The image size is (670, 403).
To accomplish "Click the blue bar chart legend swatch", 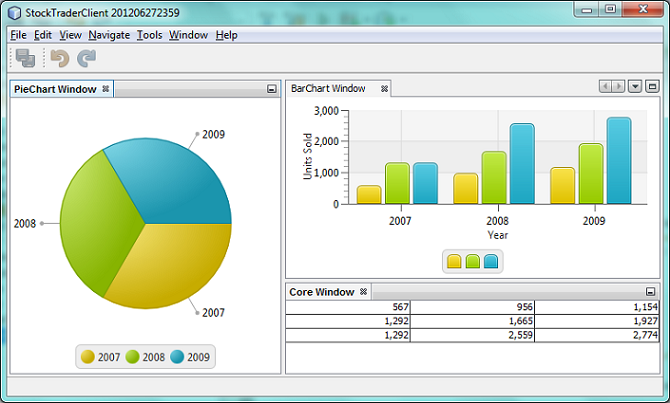I will pos(490,262).
